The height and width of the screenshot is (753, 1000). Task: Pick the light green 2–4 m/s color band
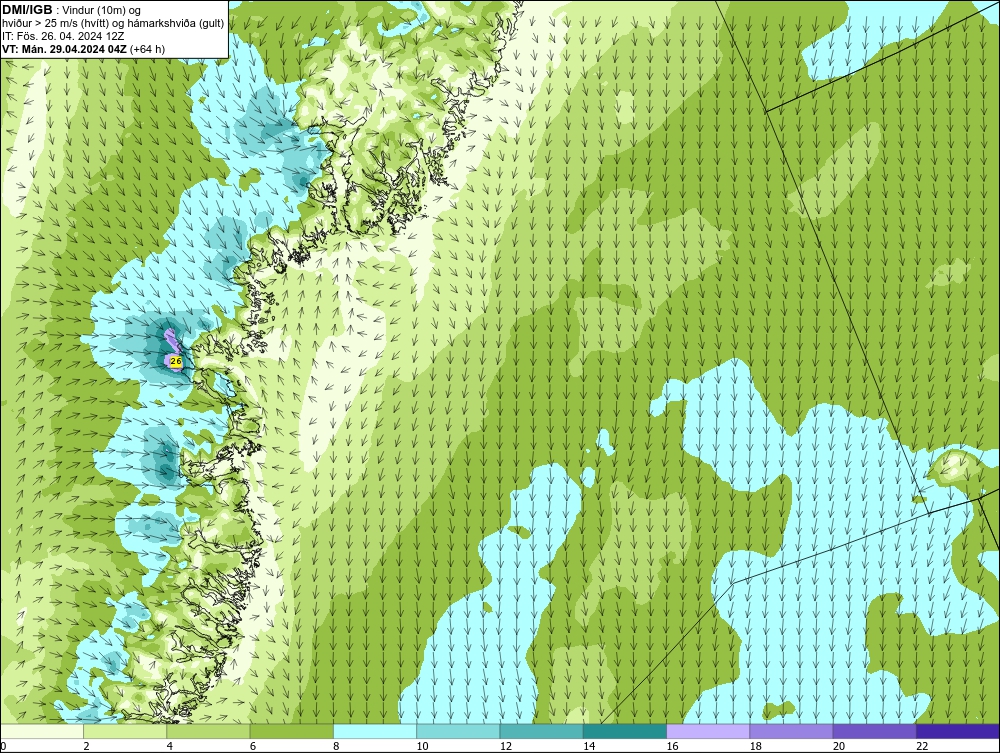tap(125, 731)
